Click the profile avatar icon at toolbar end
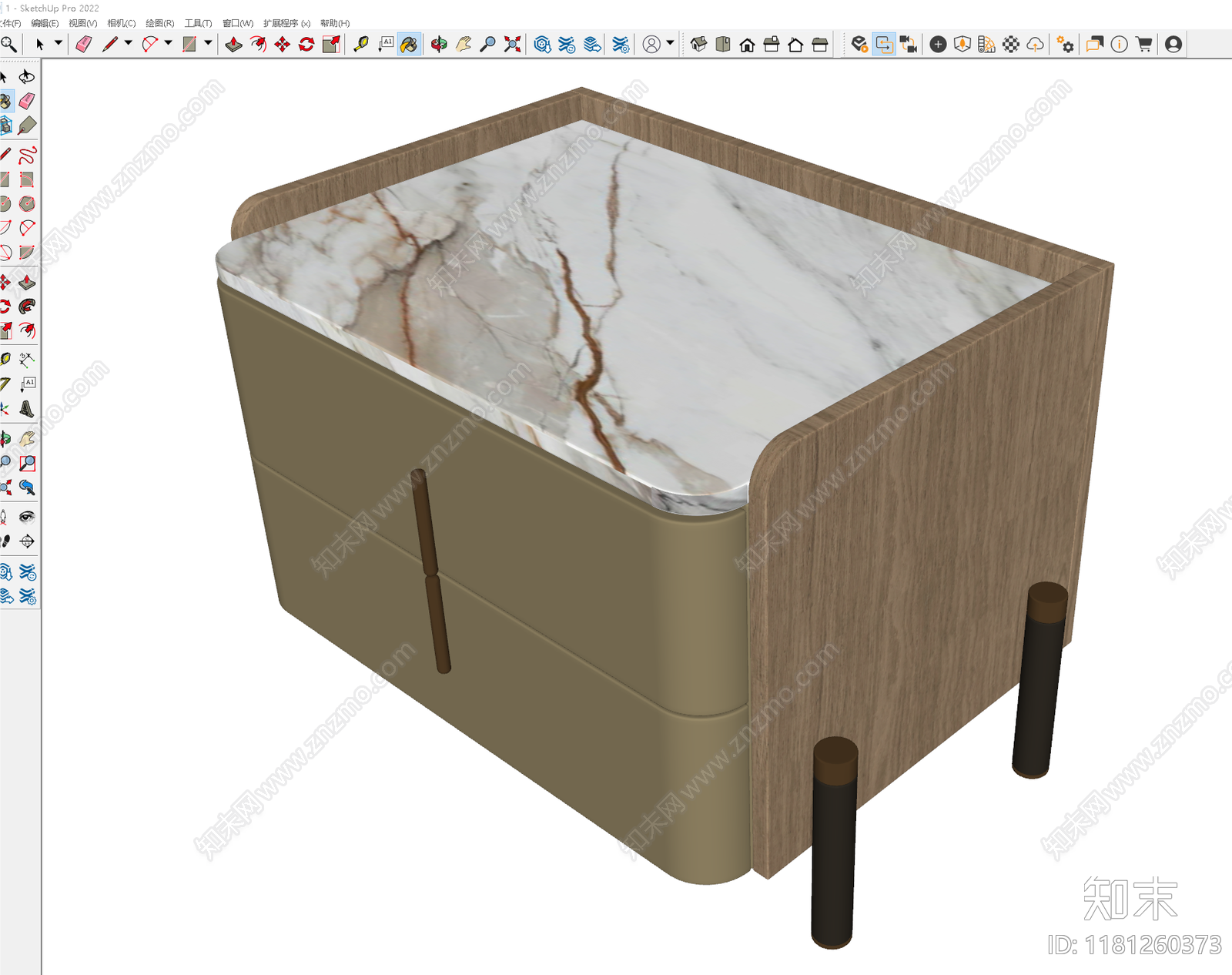Viewport: 1232px width, 975px height. point(1173,45)
